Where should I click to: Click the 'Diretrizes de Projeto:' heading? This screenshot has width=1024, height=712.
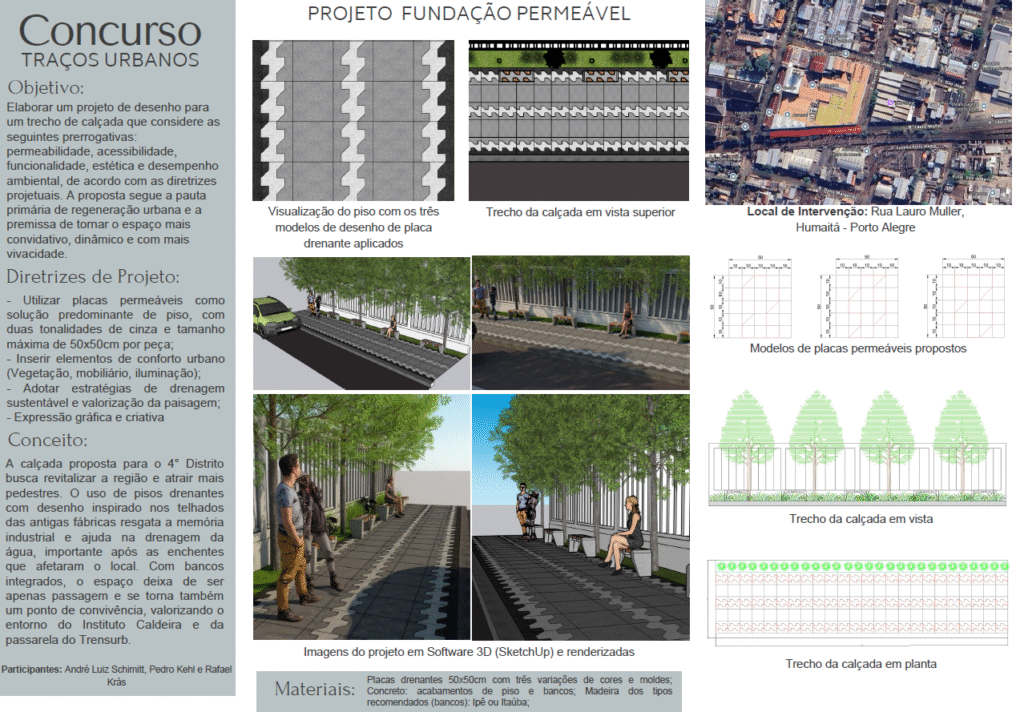click(x=93, y=277)
